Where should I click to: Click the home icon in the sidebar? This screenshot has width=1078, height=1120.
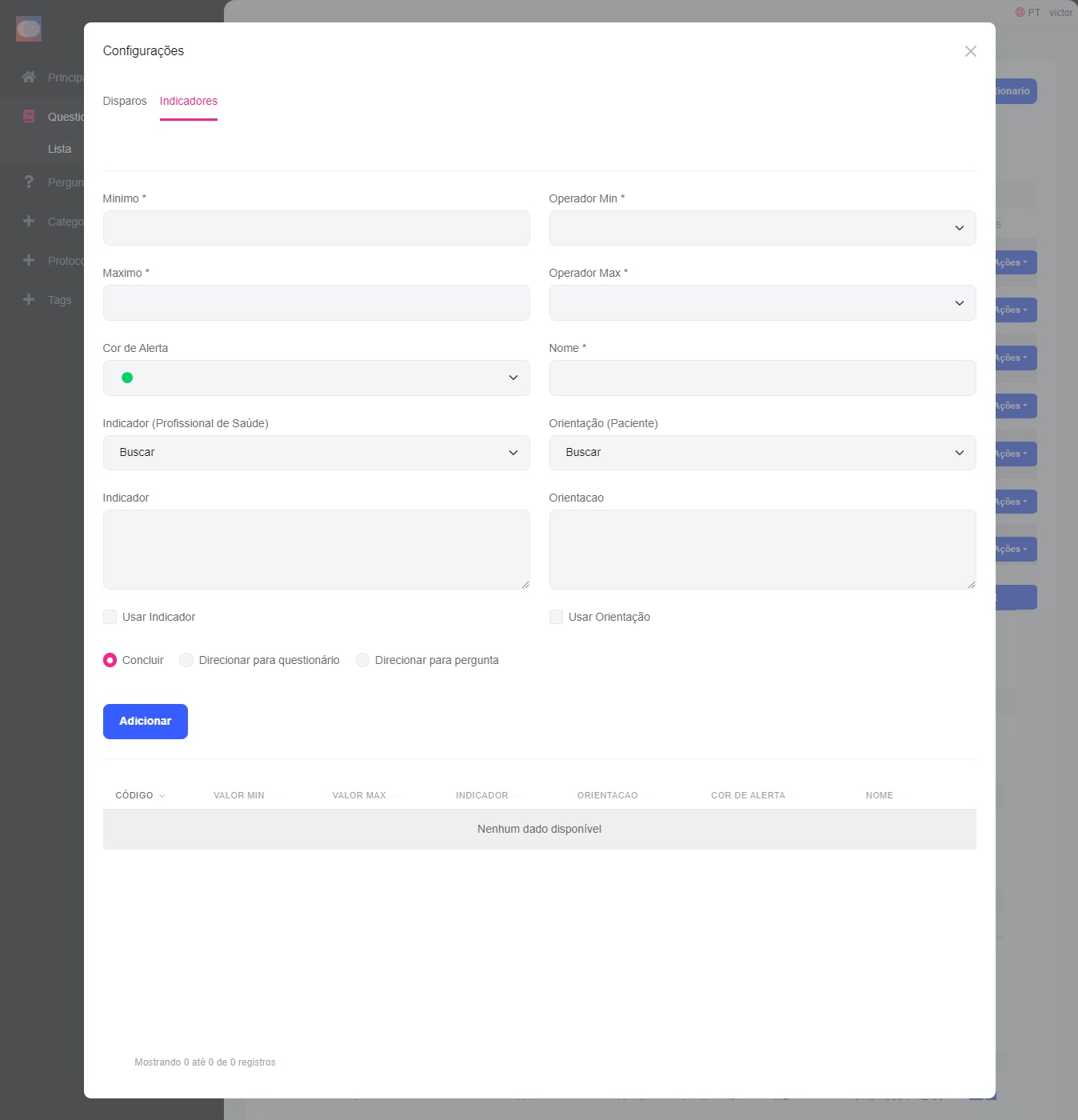[29, 77]
